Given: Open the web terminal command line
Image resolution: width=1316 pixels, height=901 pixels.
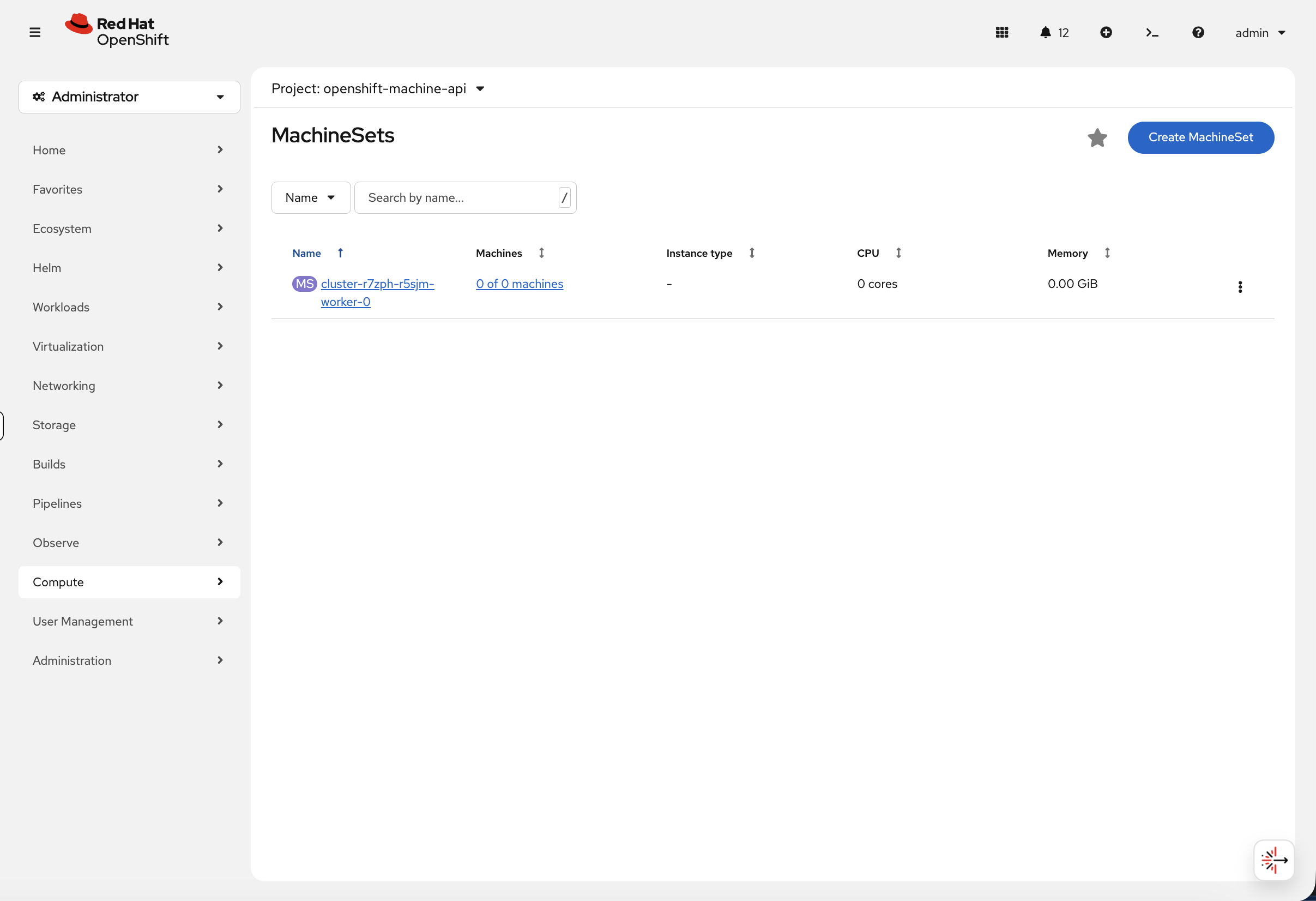Looking at the screenshot, I should [1152, 32].
